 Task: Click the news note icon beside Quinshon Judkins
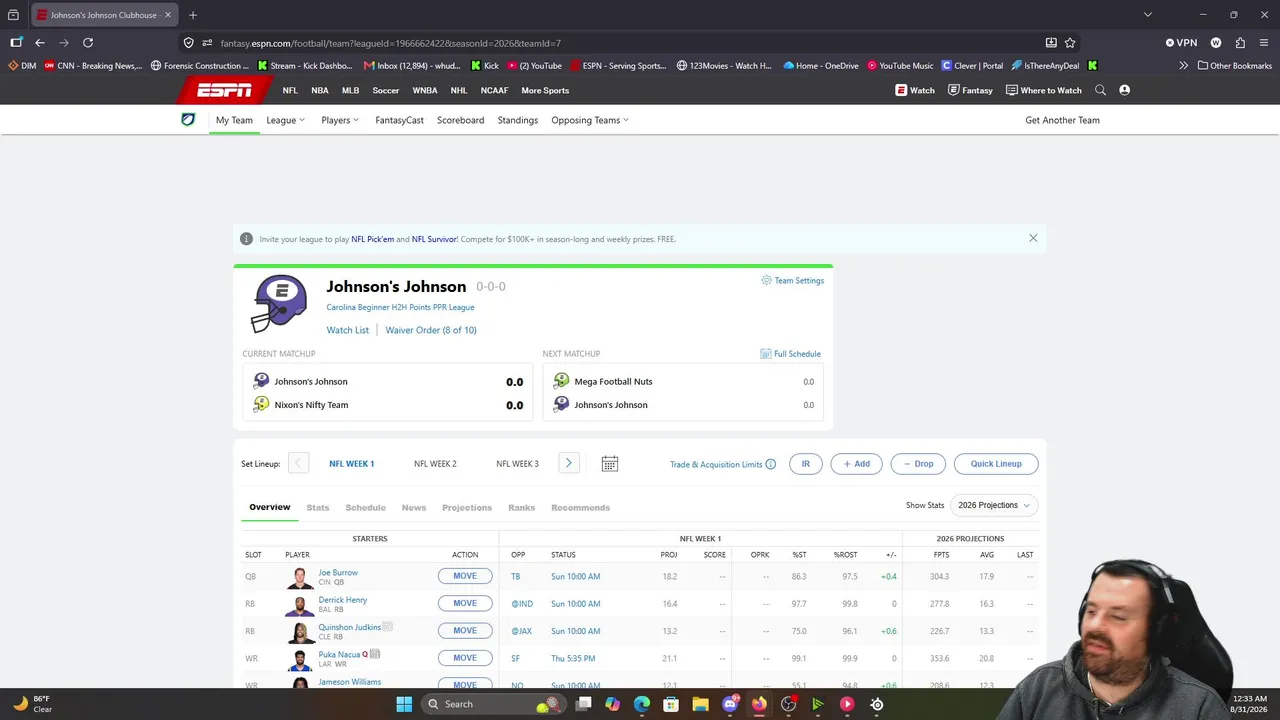point(387,627)
